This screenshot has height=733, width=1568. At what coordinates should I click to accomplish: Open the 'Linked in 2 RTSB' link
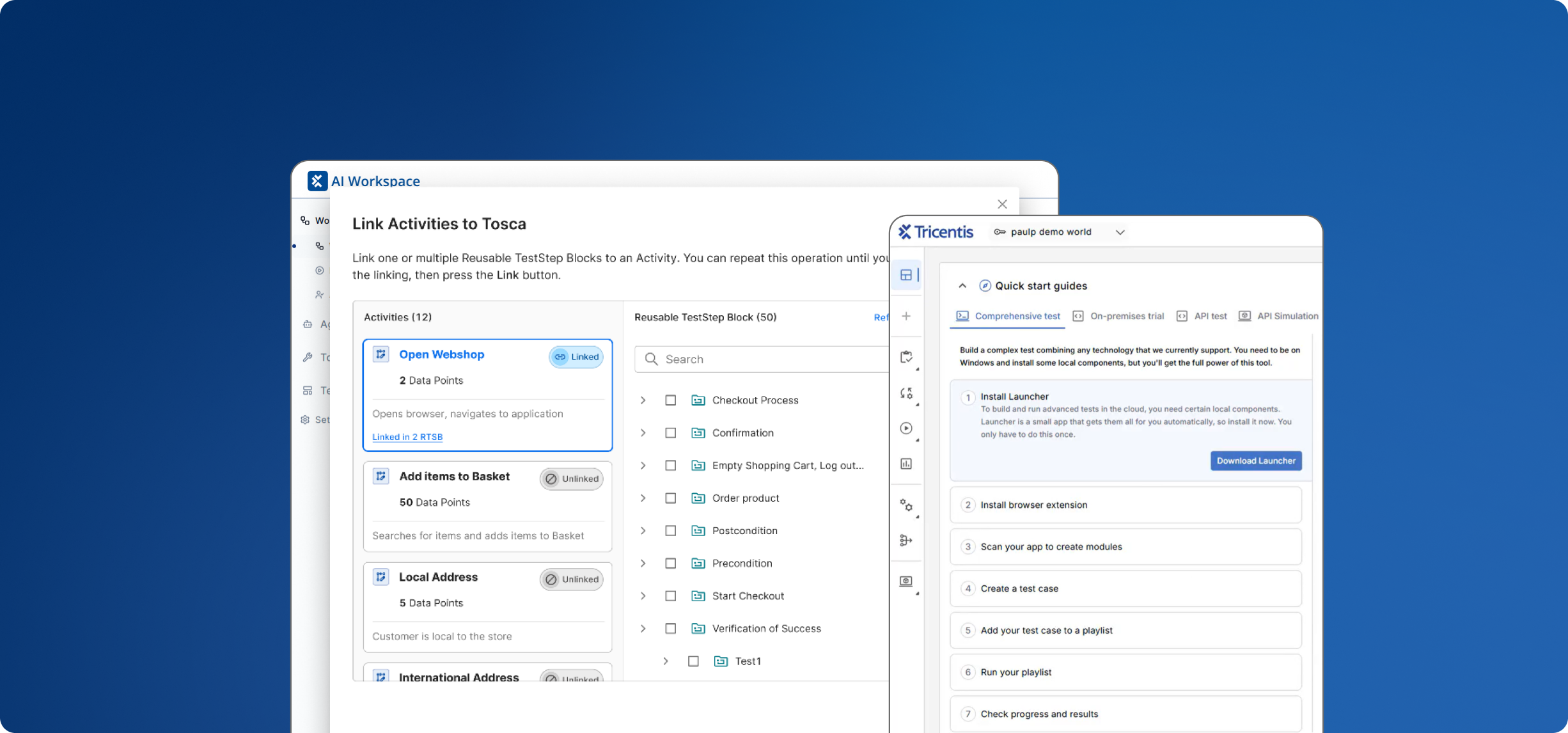point(407,437)
